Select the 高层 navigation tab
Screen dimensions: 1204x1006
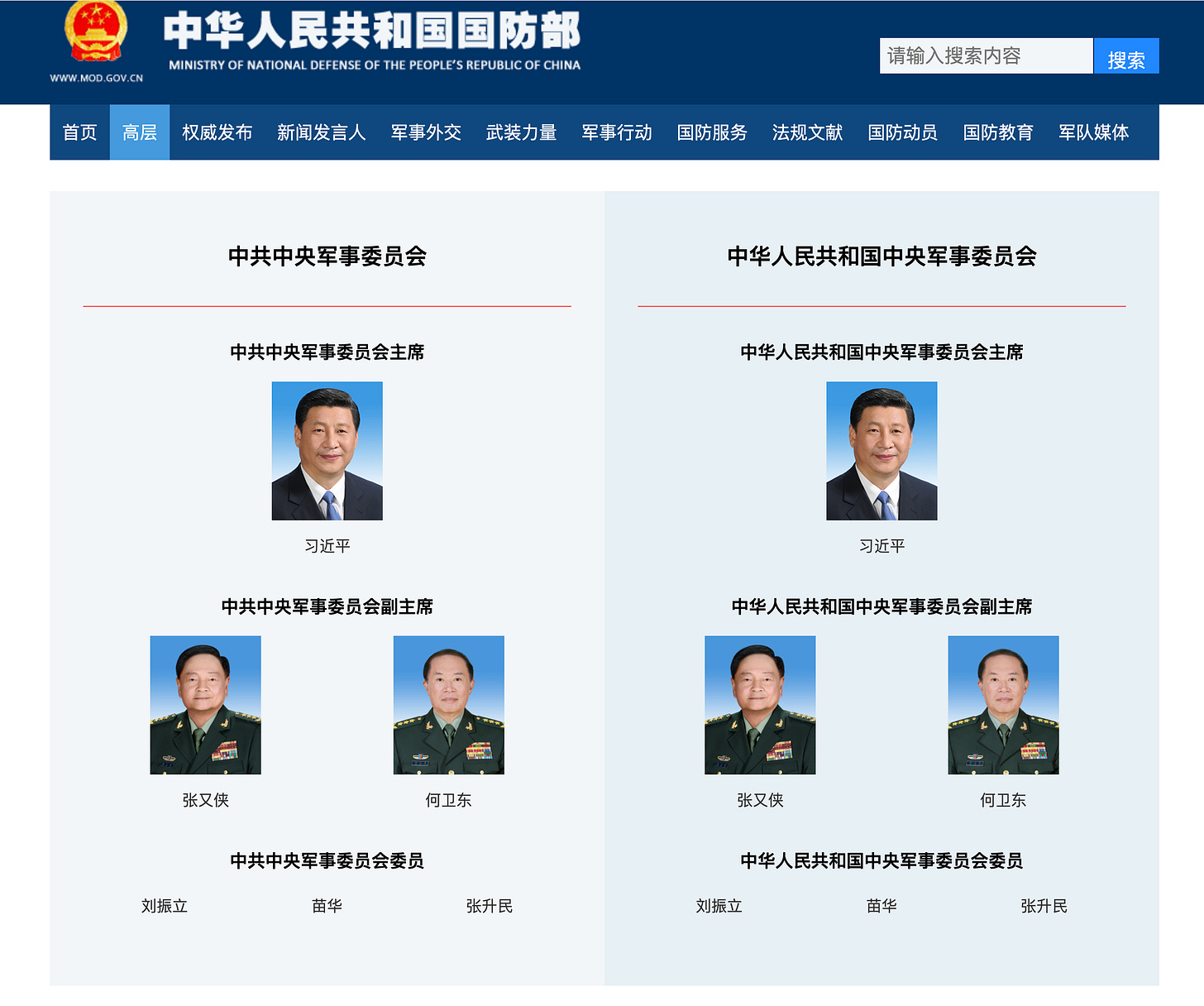[140, 132]
